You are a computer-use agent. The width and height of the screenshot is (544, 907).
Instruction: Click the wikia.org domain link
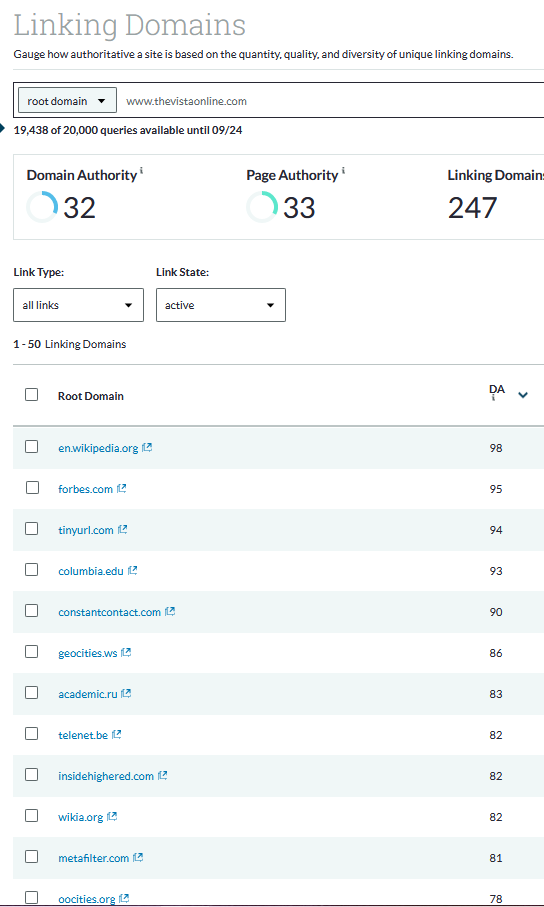(80, 817)
